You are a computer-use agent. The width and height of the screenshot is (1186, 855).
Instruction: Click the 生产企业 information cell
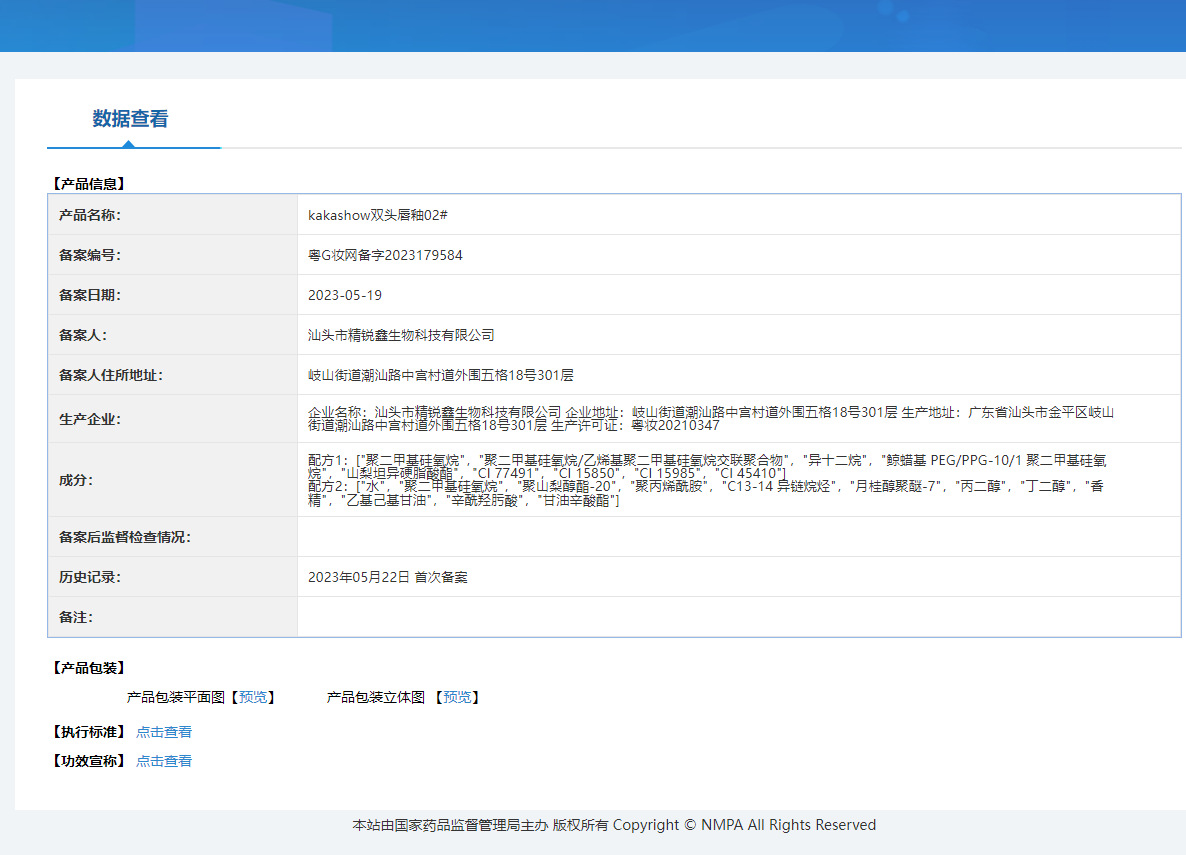(x=700, y=418)
